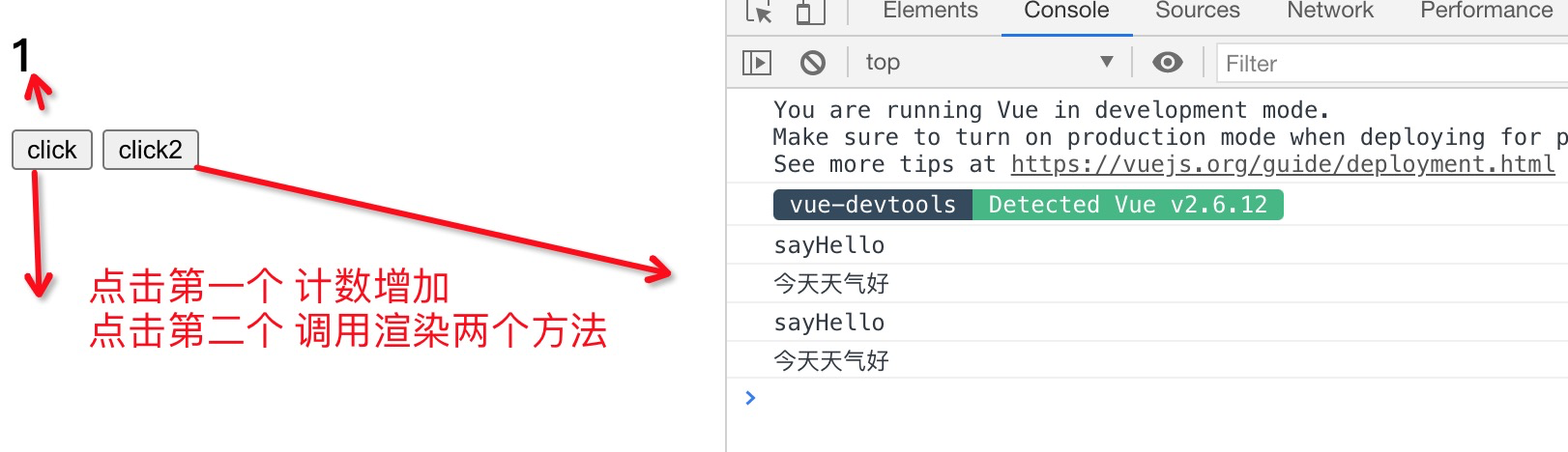Select the inspect element cursor icon

[x=759, y=12]
